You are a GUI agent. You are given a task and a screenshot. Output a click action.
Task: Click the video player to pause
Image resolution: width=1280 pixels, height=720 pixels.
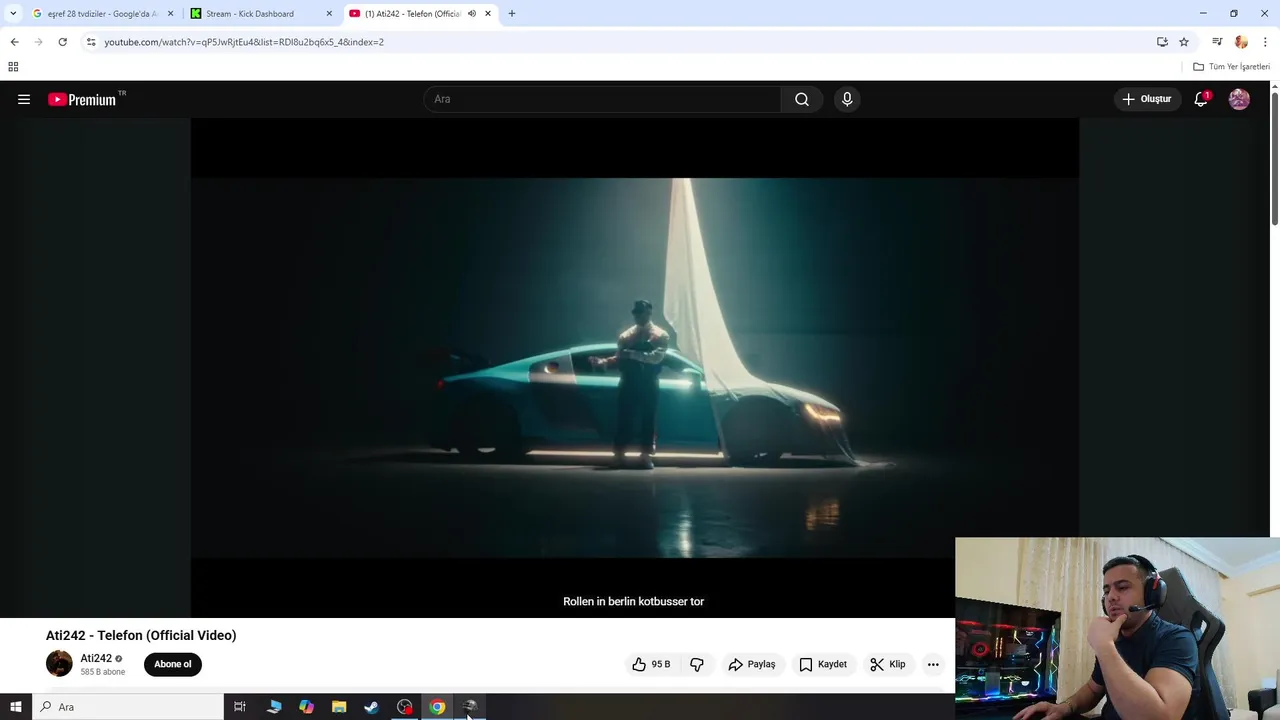pyautogui.click(x=634, y=367)
